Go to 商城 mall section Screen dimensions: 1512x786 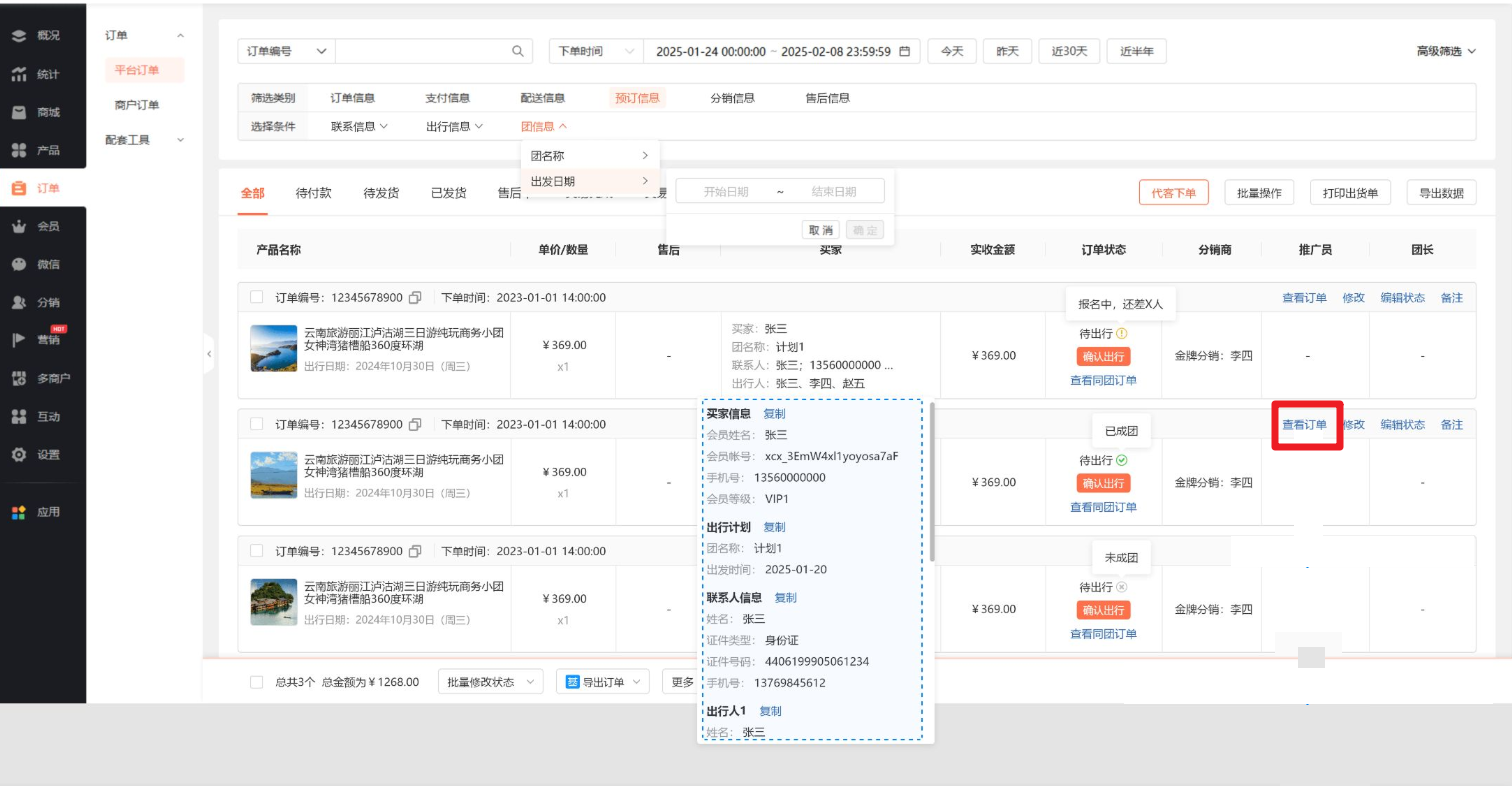[37, 112]
